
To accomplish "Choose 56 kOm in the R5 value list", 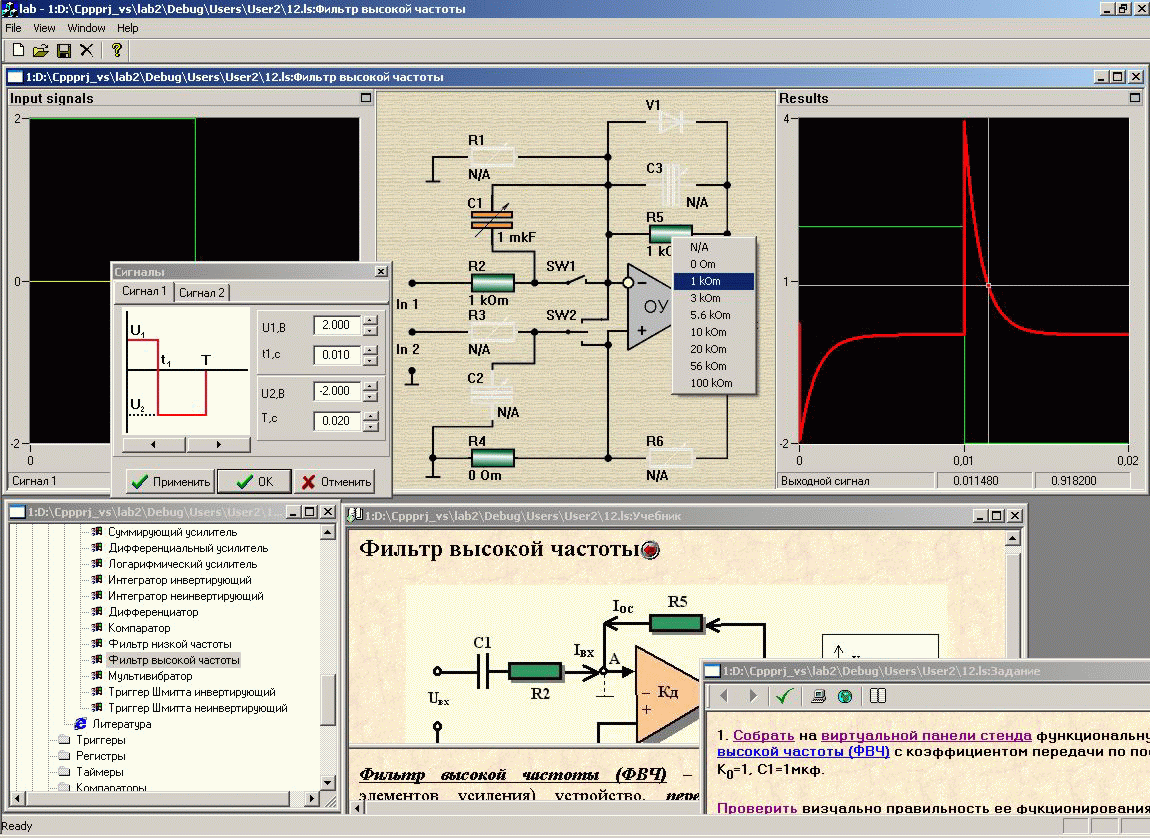I will point(714,366).
